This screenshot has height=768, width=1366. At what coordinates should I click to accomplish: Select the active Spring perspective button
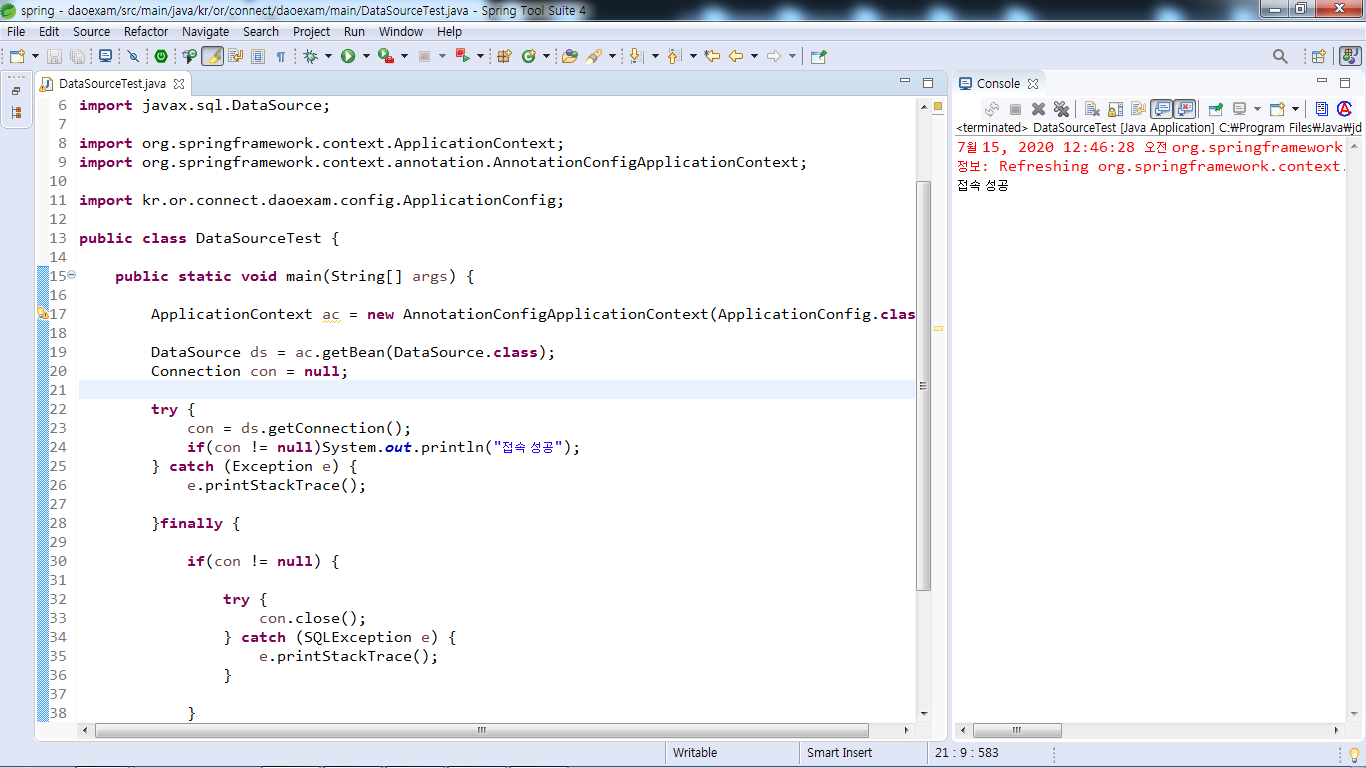tap(1350, 57)
